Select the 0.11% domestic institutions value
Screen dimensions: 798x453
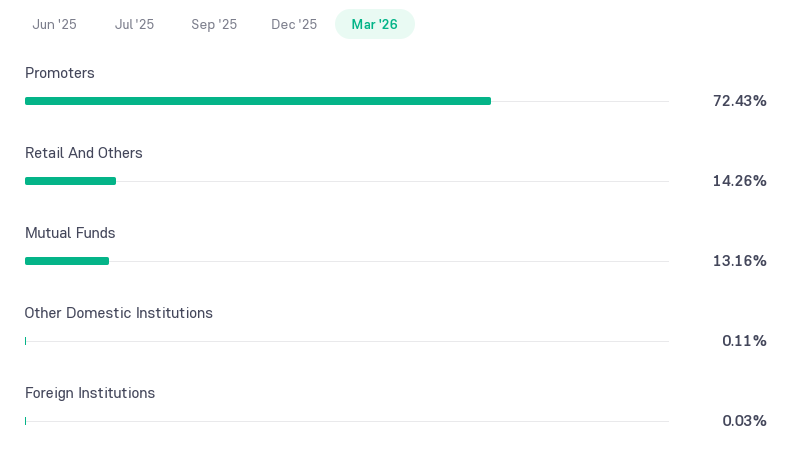pyautogui.click(x=744, y=341)
